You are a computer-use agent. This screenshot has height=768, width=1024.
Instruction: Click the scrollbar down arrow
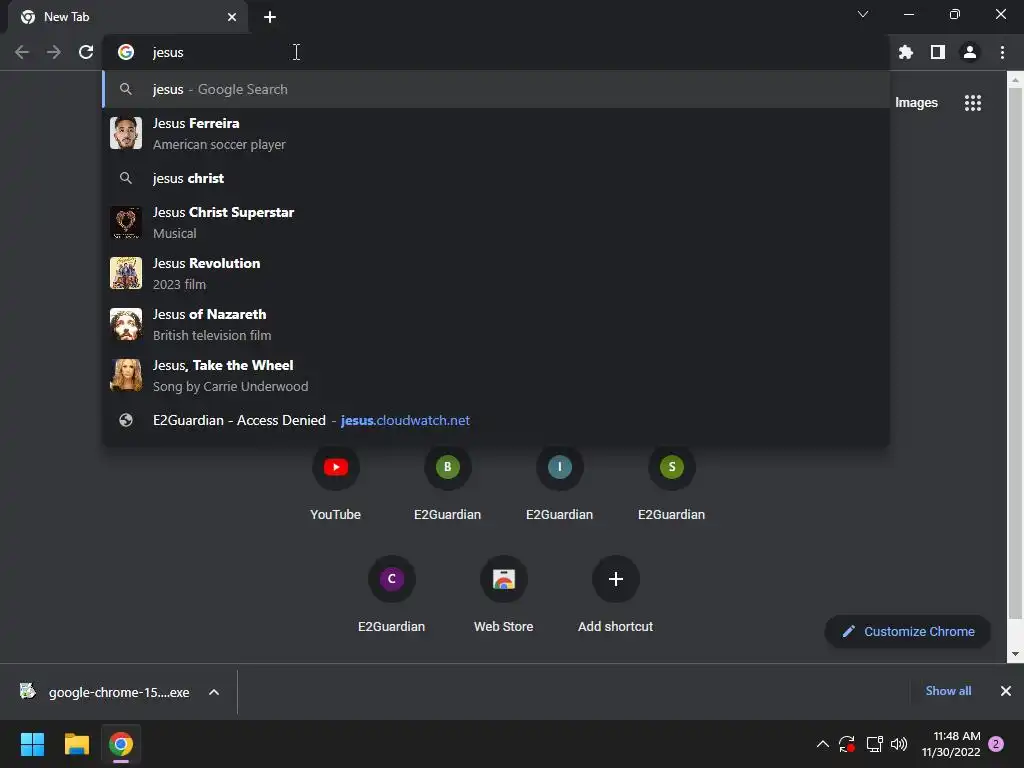tap(1014, 654)
